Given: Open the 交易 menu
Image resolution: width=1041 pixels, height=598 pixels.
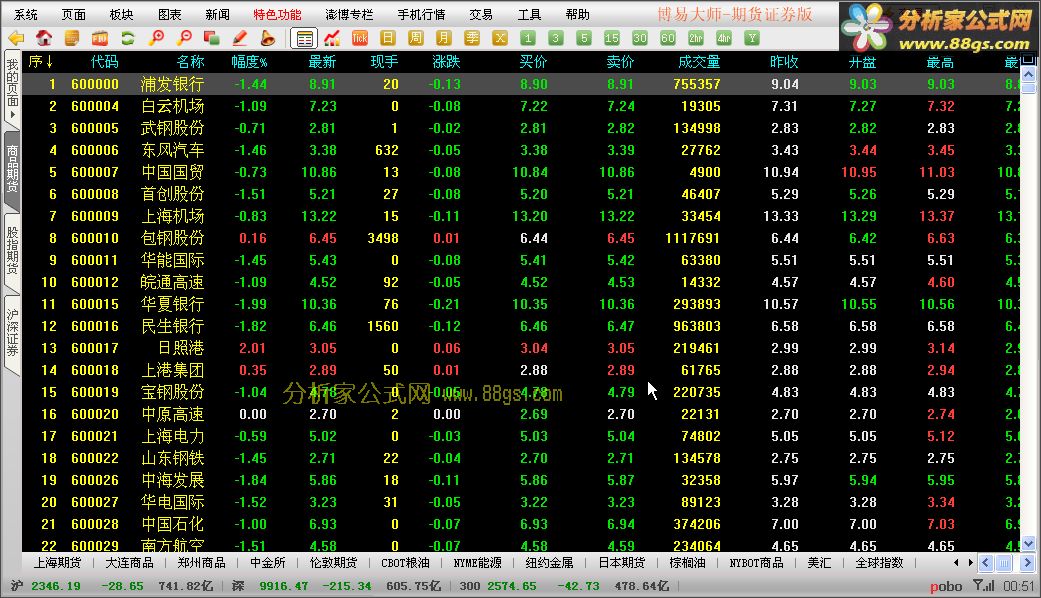Looking at the screenshot, I should (481, 15).
